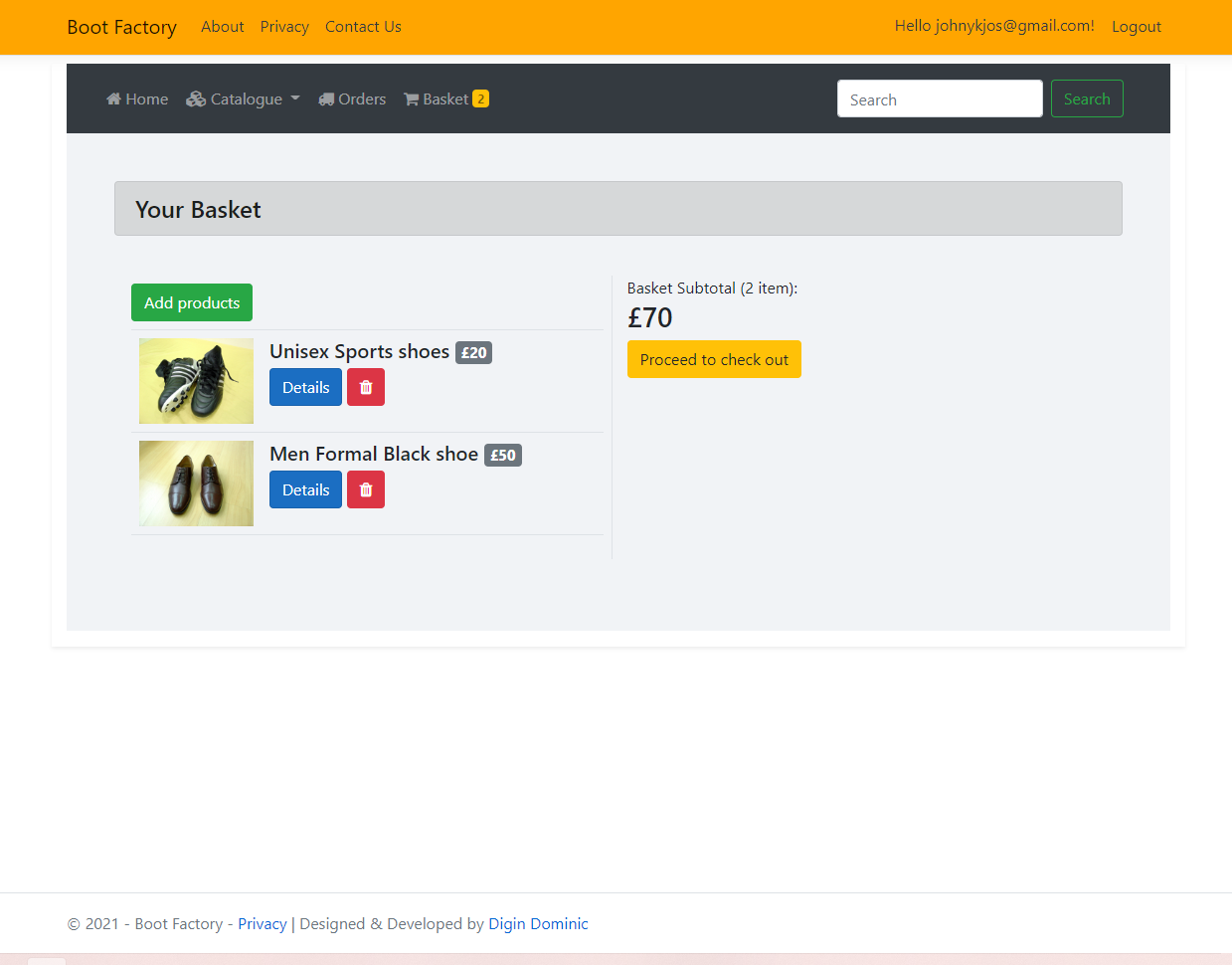
Task: Click Proceed to check out
Action: (x=714, y=359)
